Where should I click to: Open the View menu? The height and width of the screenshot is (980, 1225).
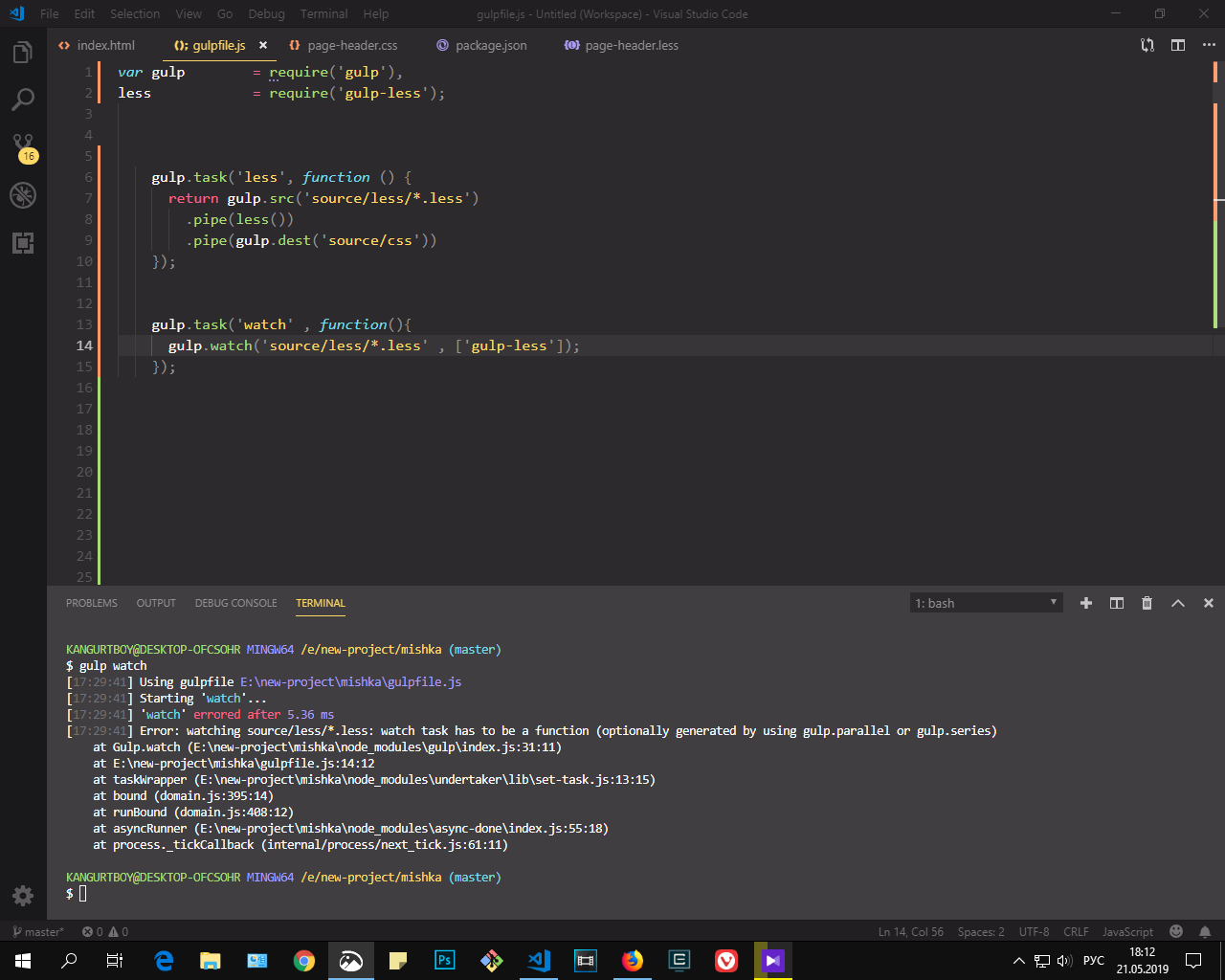tap(189, 13)
